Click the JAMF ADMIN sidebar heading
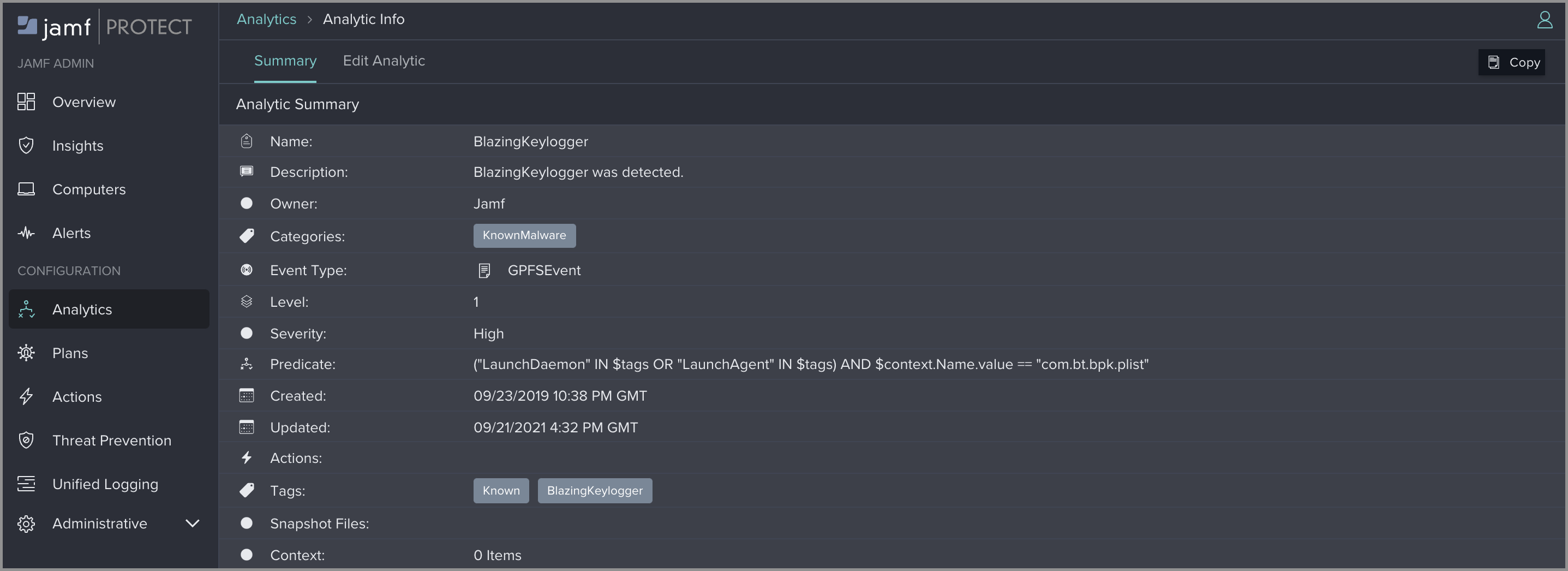The image size is (1568, 571). (x=56, y=63)
